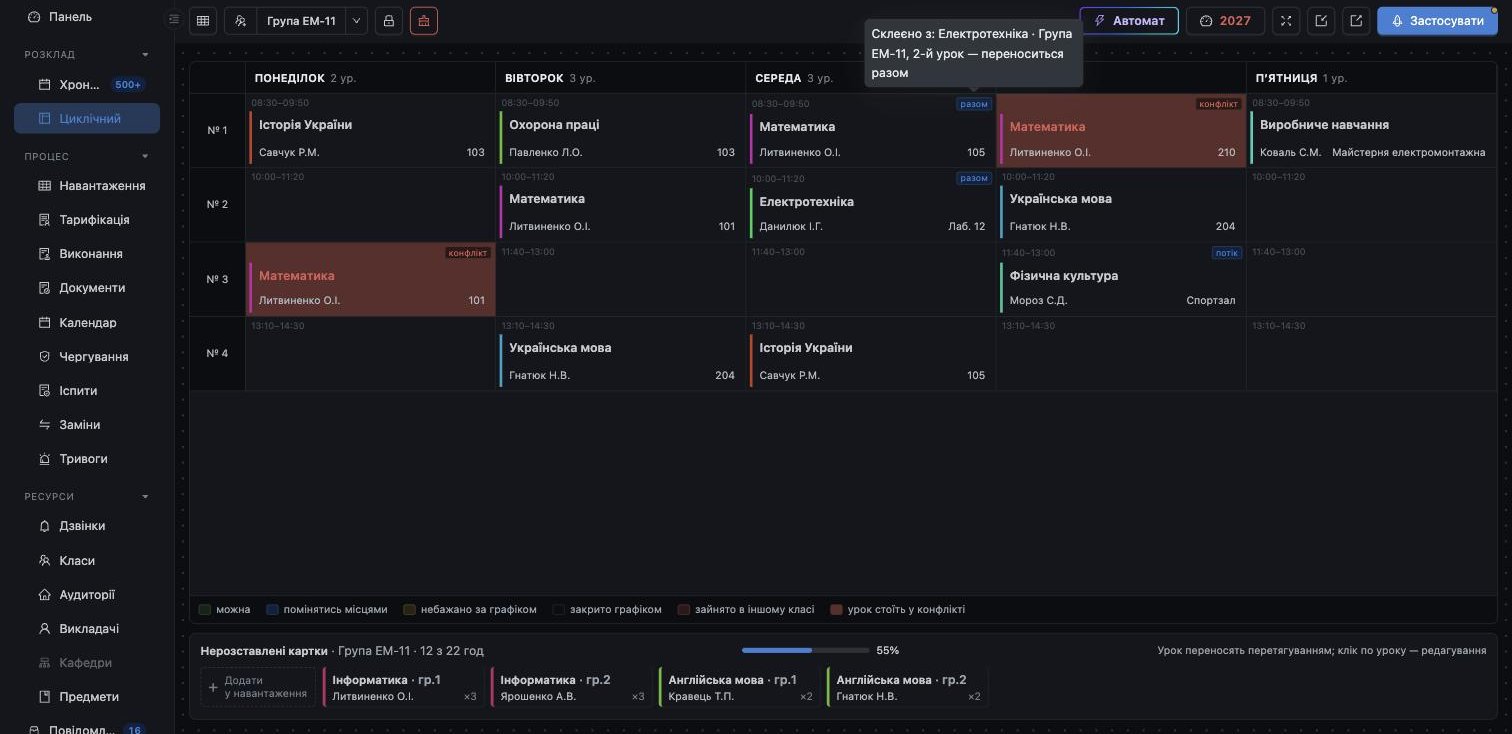Click the placement progress bar at 55%
The image size is (1512, 734).
click(x=805, y=650)
